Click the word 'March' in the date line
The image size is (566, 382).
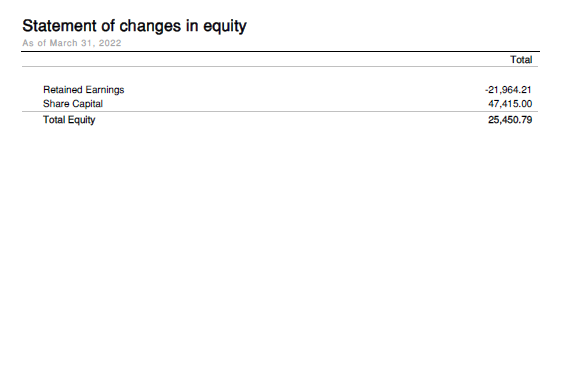tap(64, 43)
